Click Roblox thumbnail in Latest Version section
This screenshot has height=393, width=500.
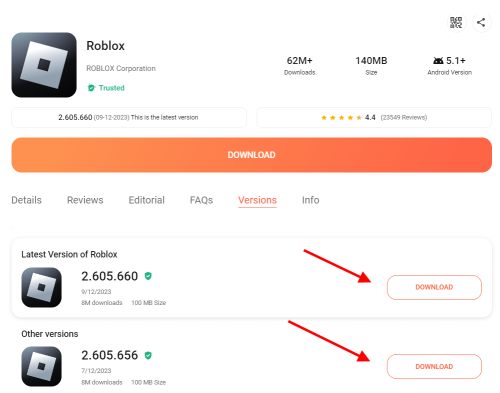[42, 287]
